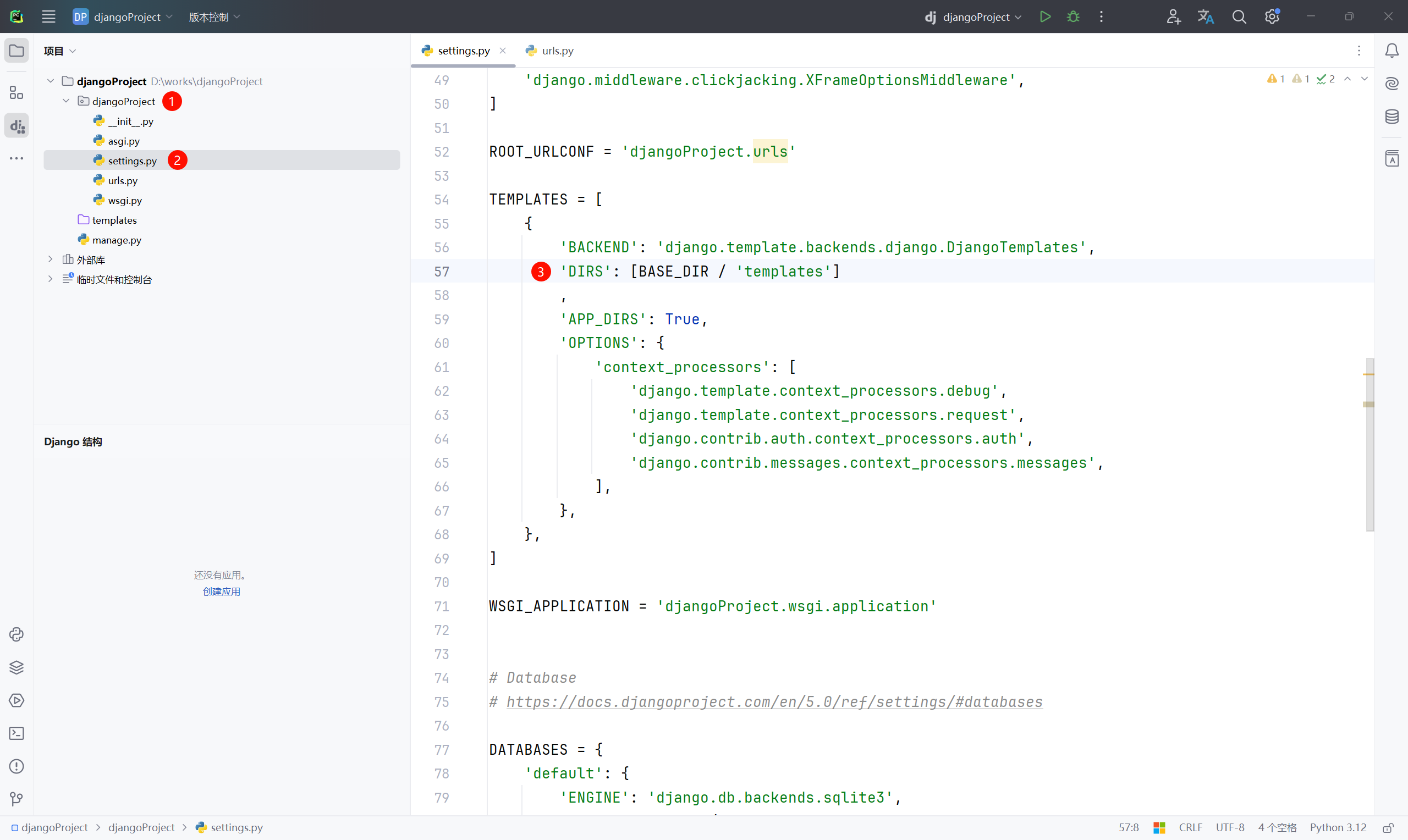Start debugging with the bug icon
Image resolution: width=1408 pixels, height=840 pixels.
coord(1073,16)
